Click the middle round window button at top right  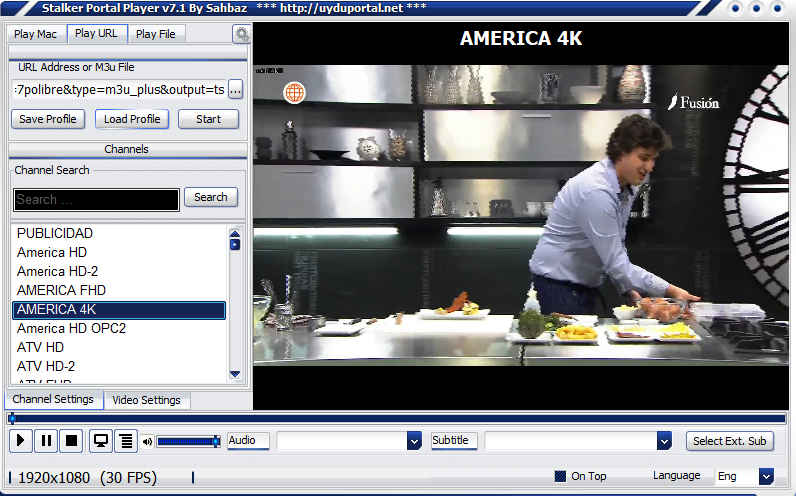[x=756, y=9]
